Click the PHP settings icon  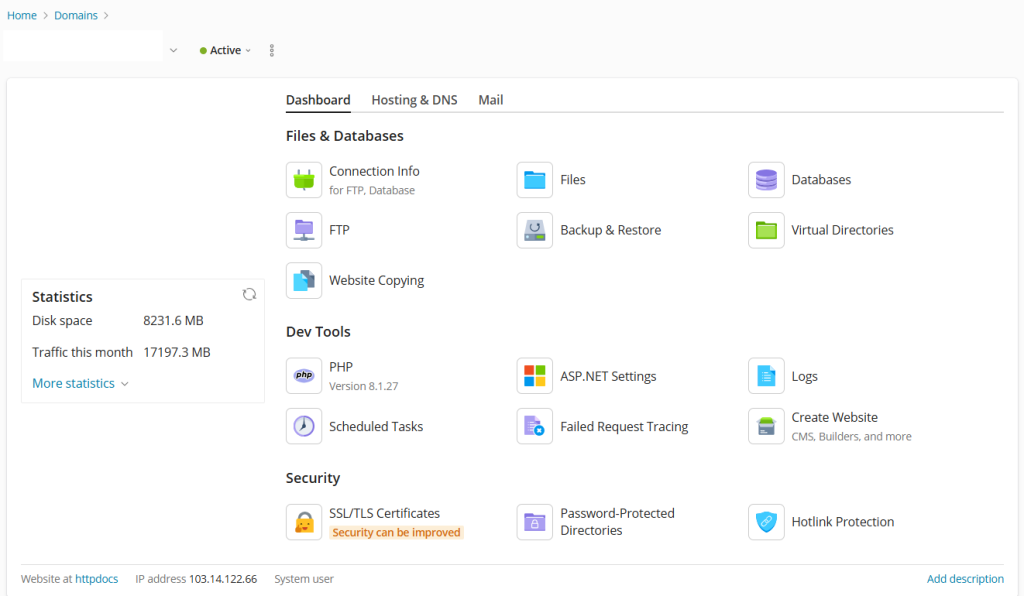[x=304, y=376]
